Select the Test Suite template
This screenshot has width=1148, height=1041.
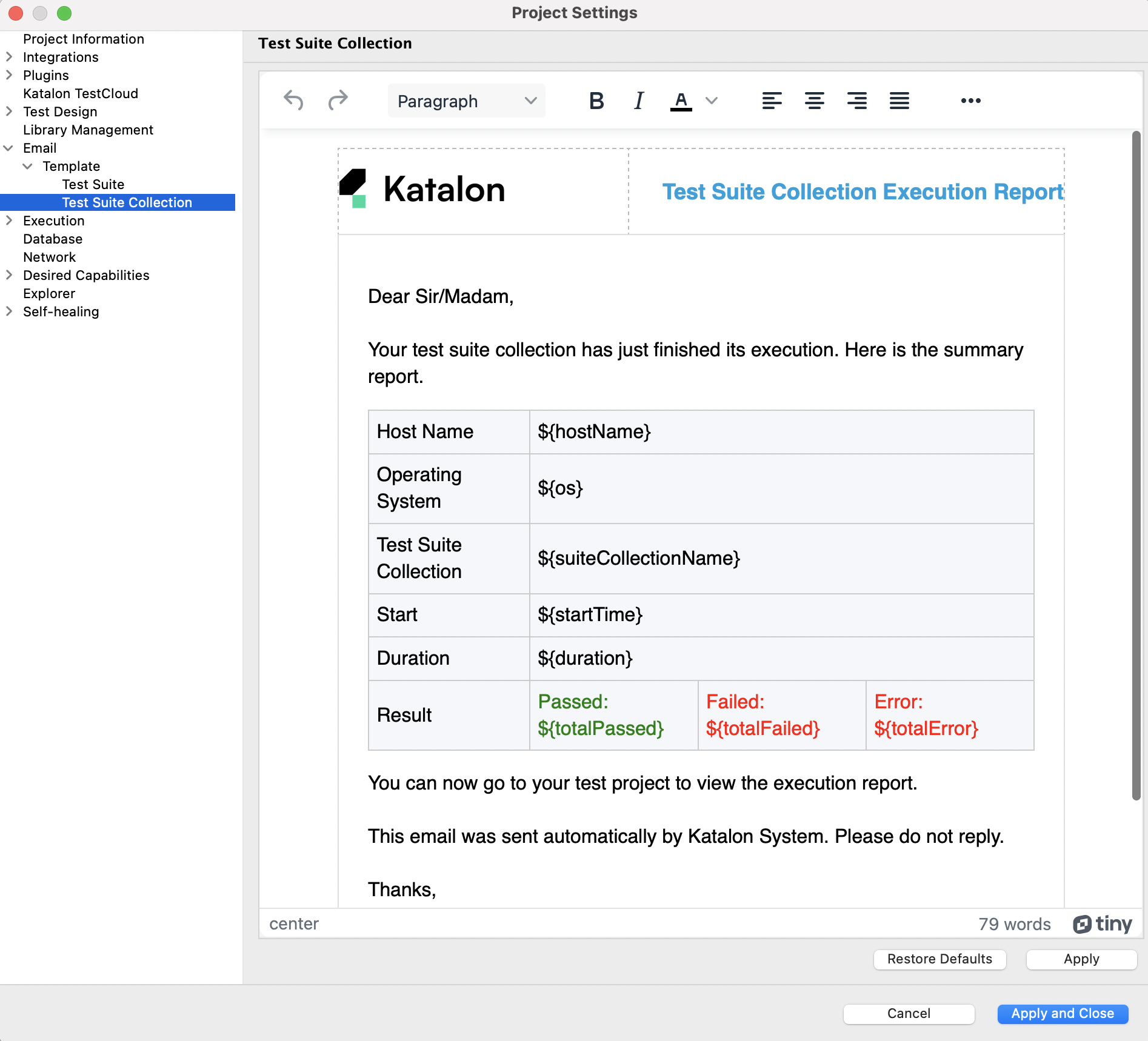tap(93, 184)
